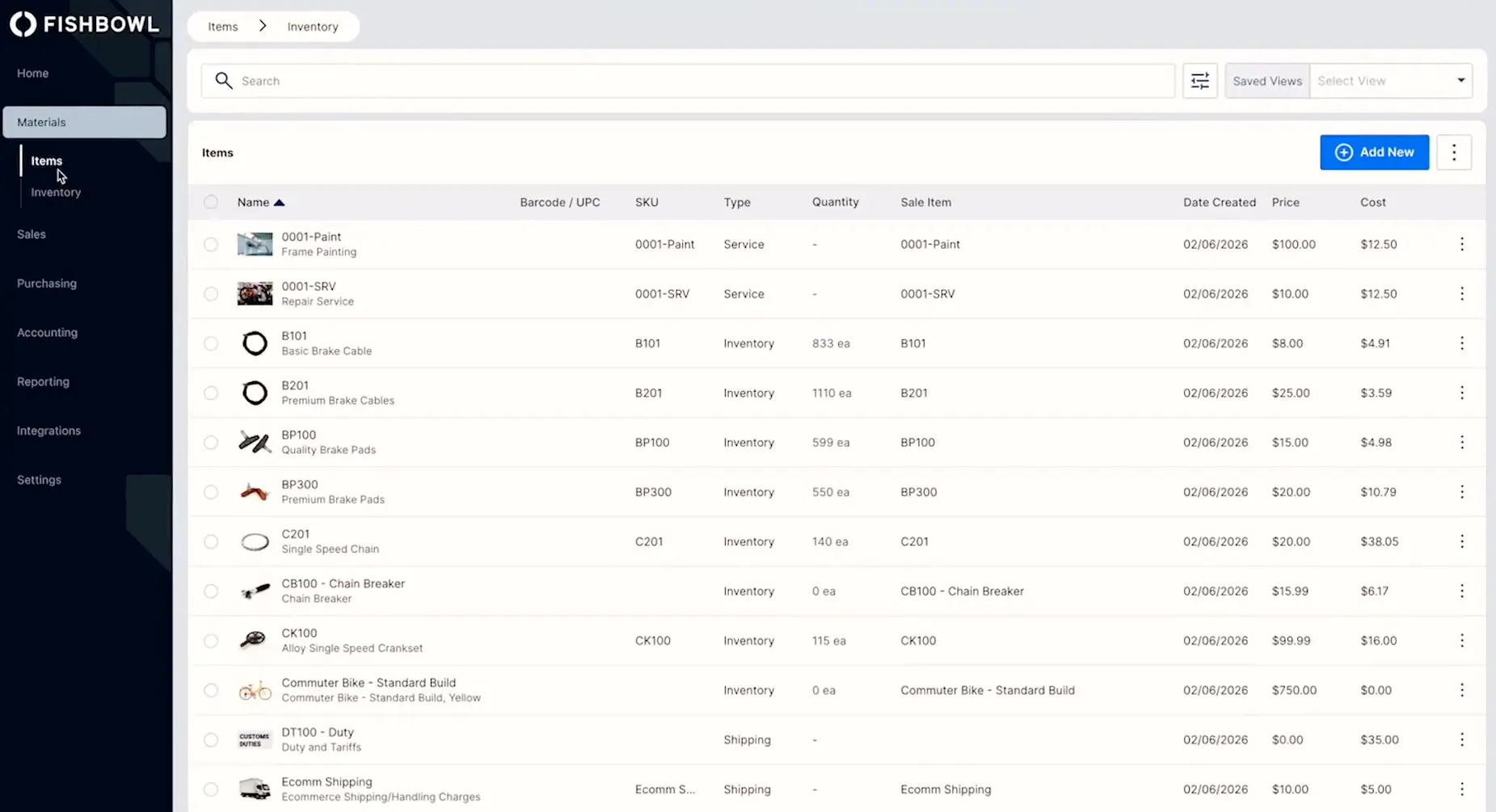Viewport: 1496px width, 812px height.
Task: Select the checkbox for Commuter Bike - Standard Build
Action: (211, 690)
